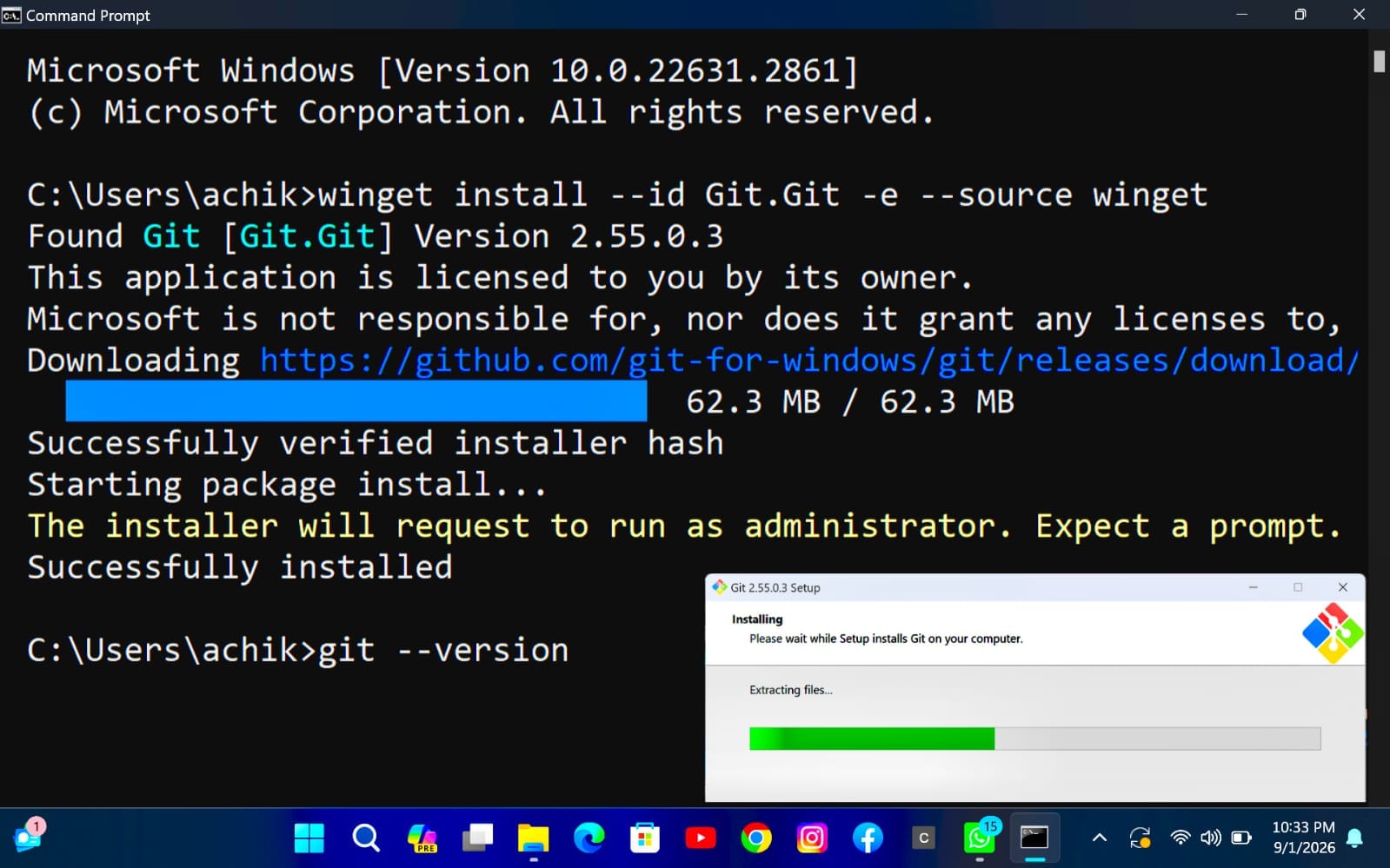Viewport: 1390px width, 868px height.
Task: Minimize the Git 2.55.0.3 Setup window
Action: (1254, 587)
